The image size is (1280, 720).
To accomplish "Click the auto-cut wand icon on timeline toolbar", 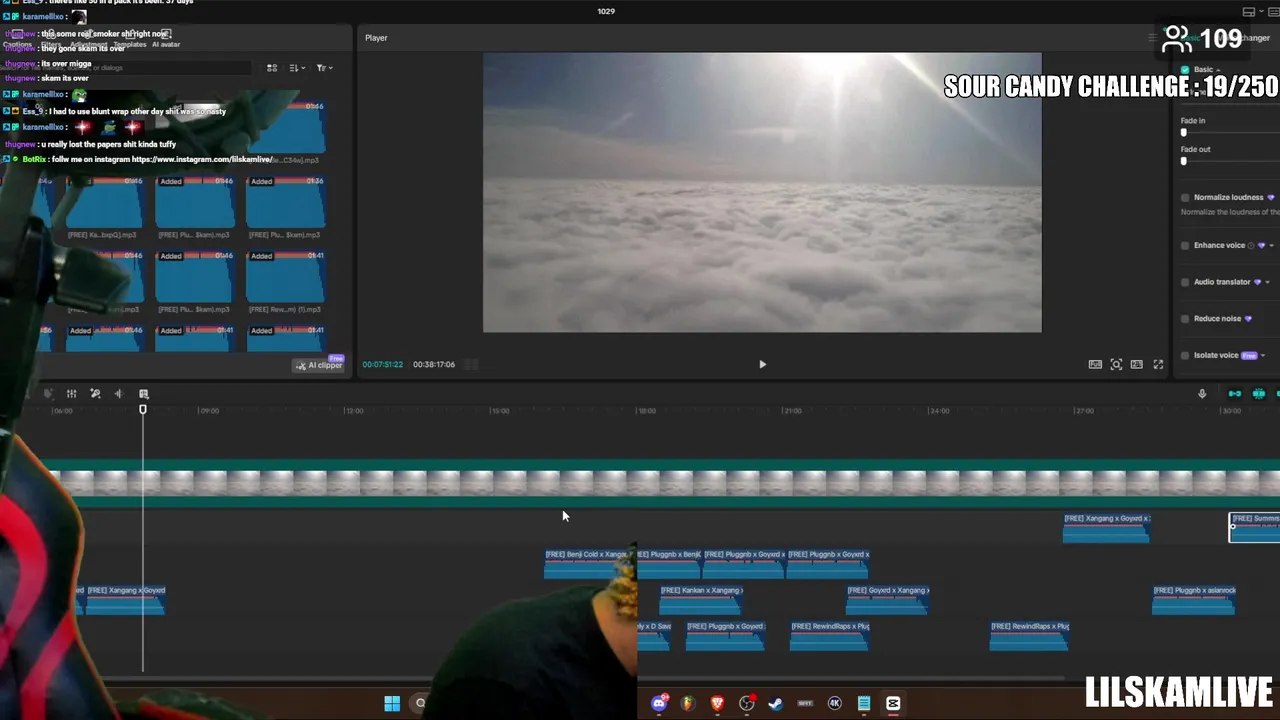I will click(95, 393).
